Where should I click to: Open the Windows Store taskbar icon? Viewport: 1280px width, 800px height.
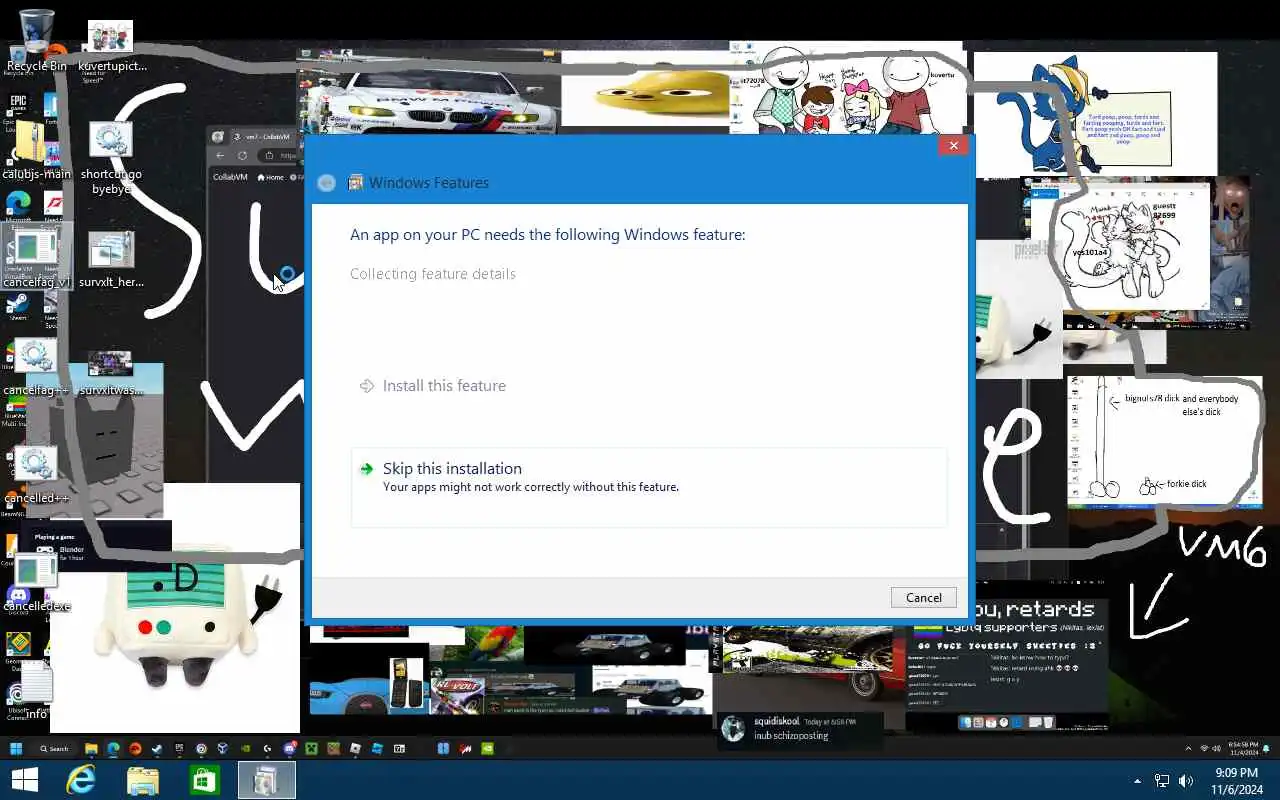point(204,780)
